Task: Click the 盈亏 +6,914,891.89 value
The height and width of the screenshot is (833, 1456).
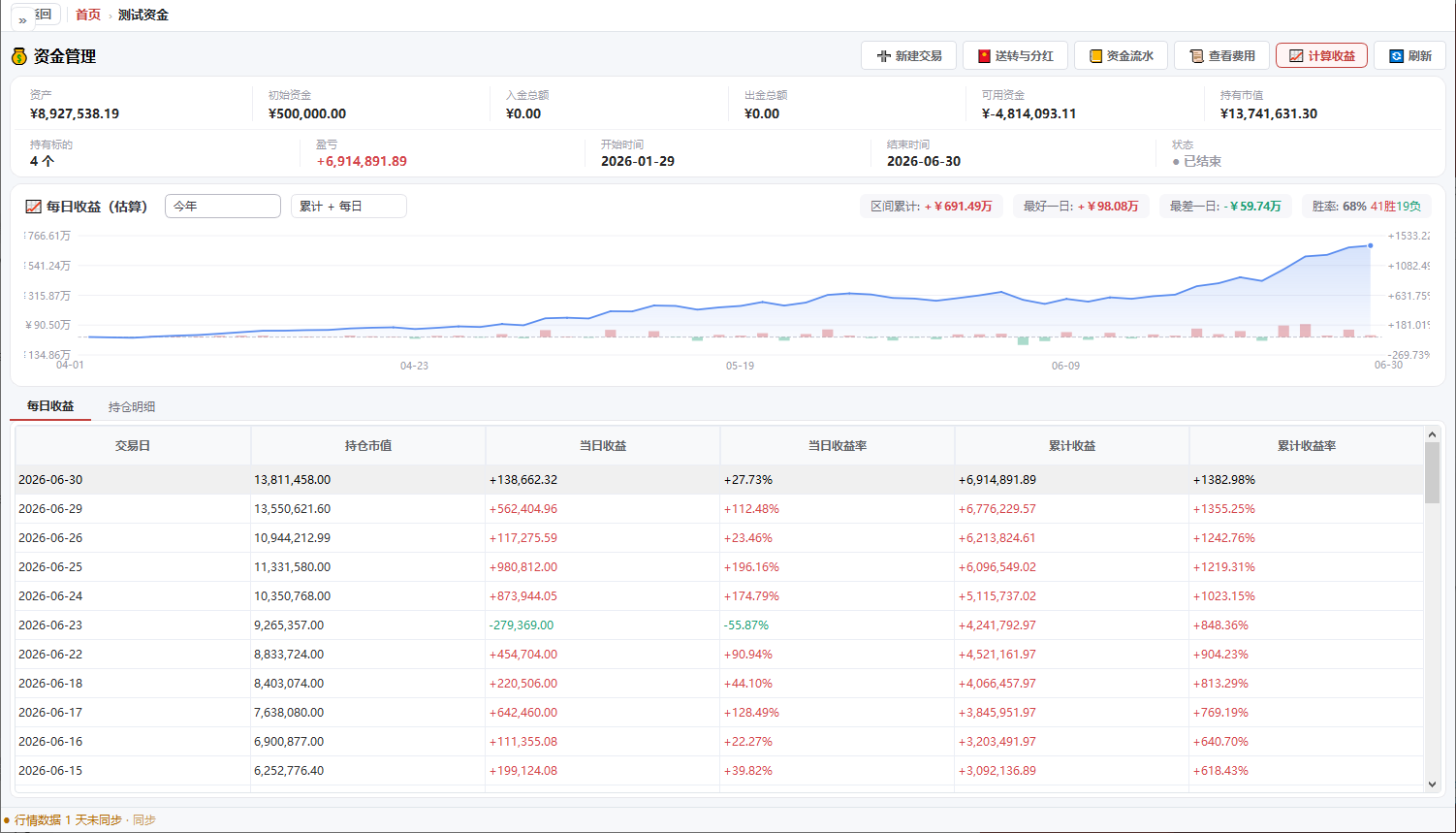Action: click(x=362, y=161)
